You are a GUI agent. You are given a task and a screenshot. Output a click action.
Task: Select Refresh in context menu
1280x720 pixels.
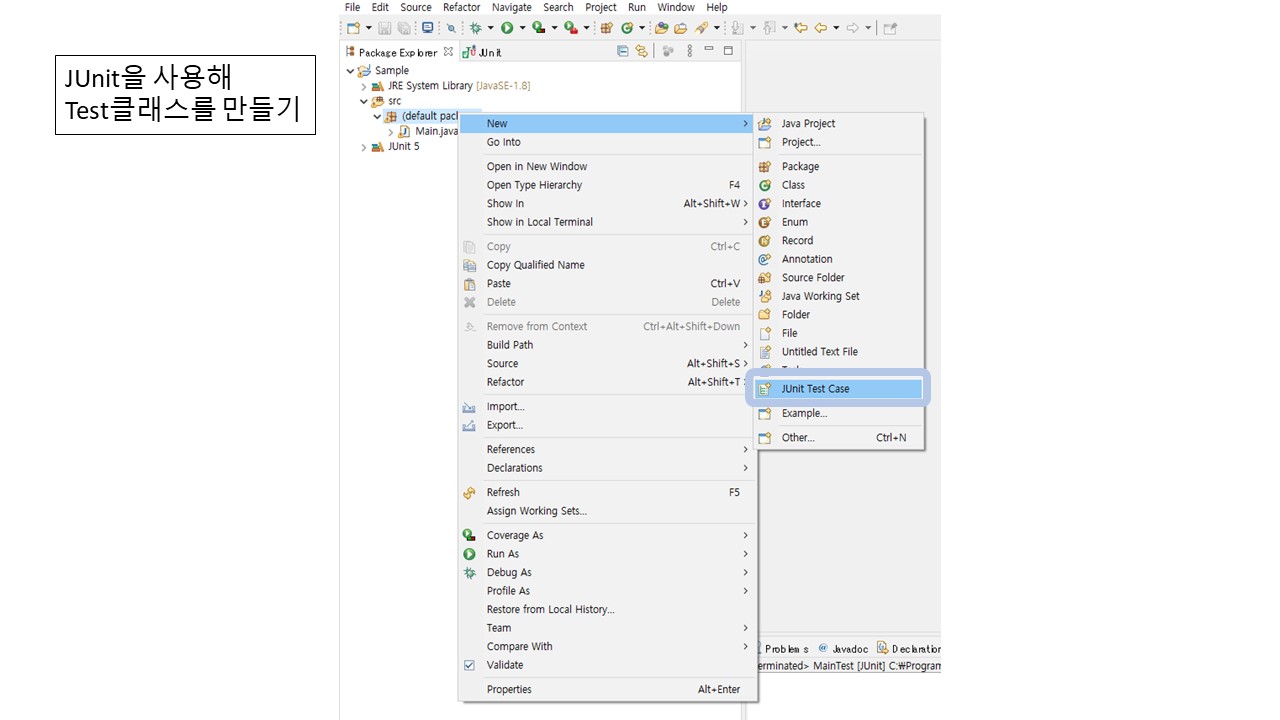(x=606, y=493)
